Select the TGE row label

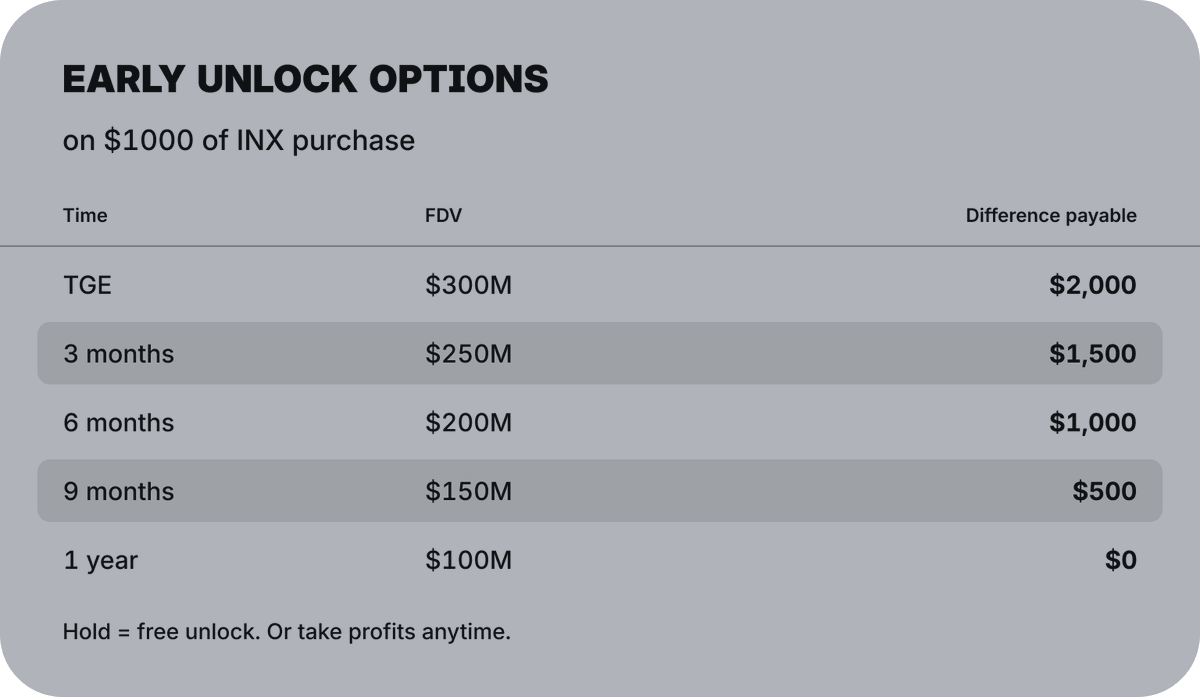[x=87, y=285]
